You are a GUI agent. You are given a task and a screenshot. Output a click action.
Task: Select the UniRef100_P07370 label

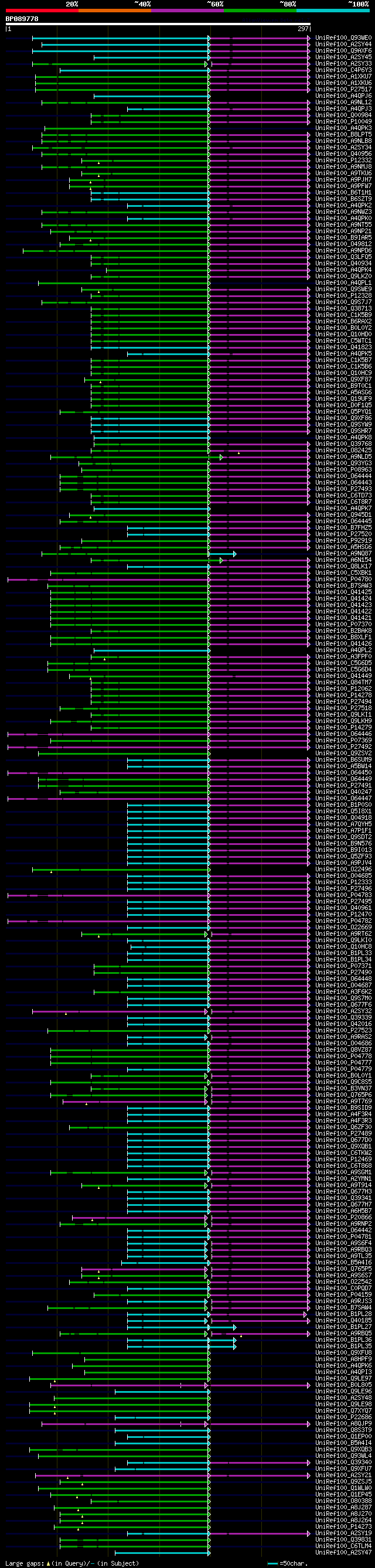click(x=343, y=625)
